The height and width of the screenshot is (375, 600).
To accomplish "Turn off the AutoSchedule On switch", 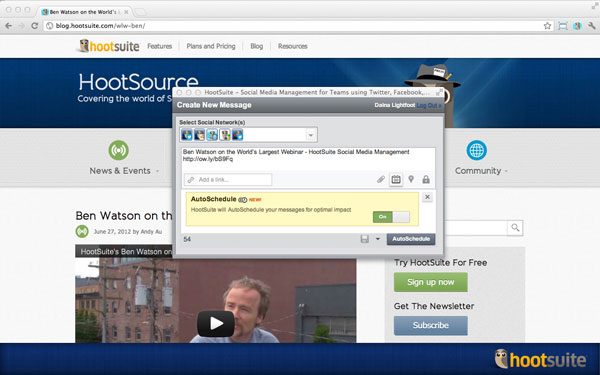I will 391,217.
